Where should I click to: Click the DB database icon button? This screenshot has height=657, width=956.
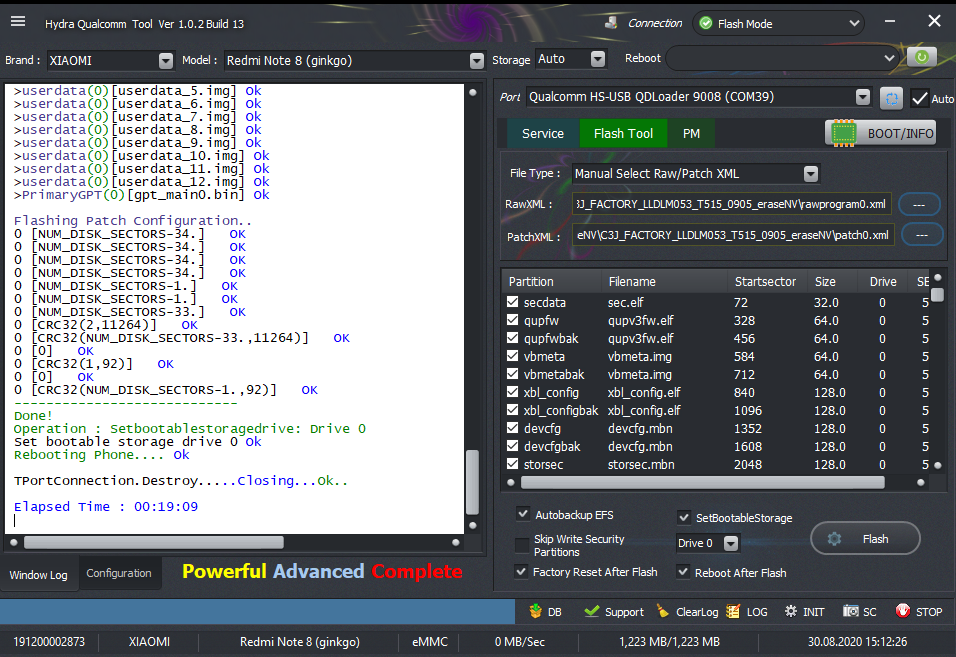click(x=545, y=611)
